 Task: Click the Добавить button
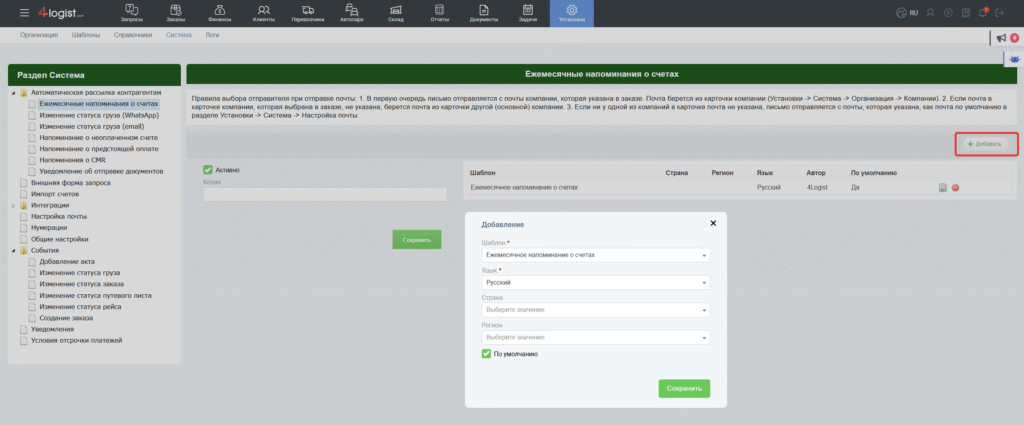(985, 145)
